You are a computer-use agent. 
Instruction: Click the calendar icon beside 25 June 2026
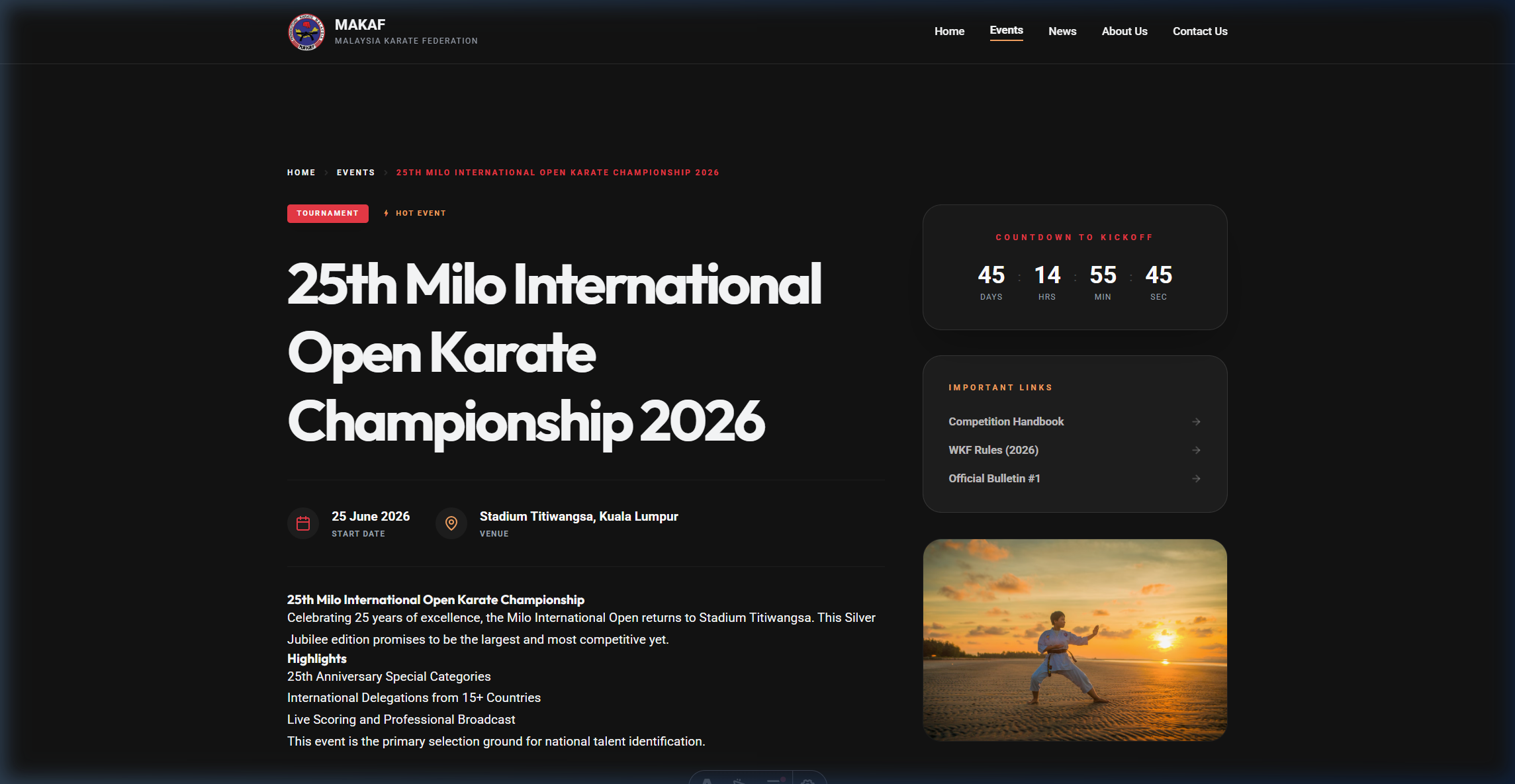pos(303,523)
